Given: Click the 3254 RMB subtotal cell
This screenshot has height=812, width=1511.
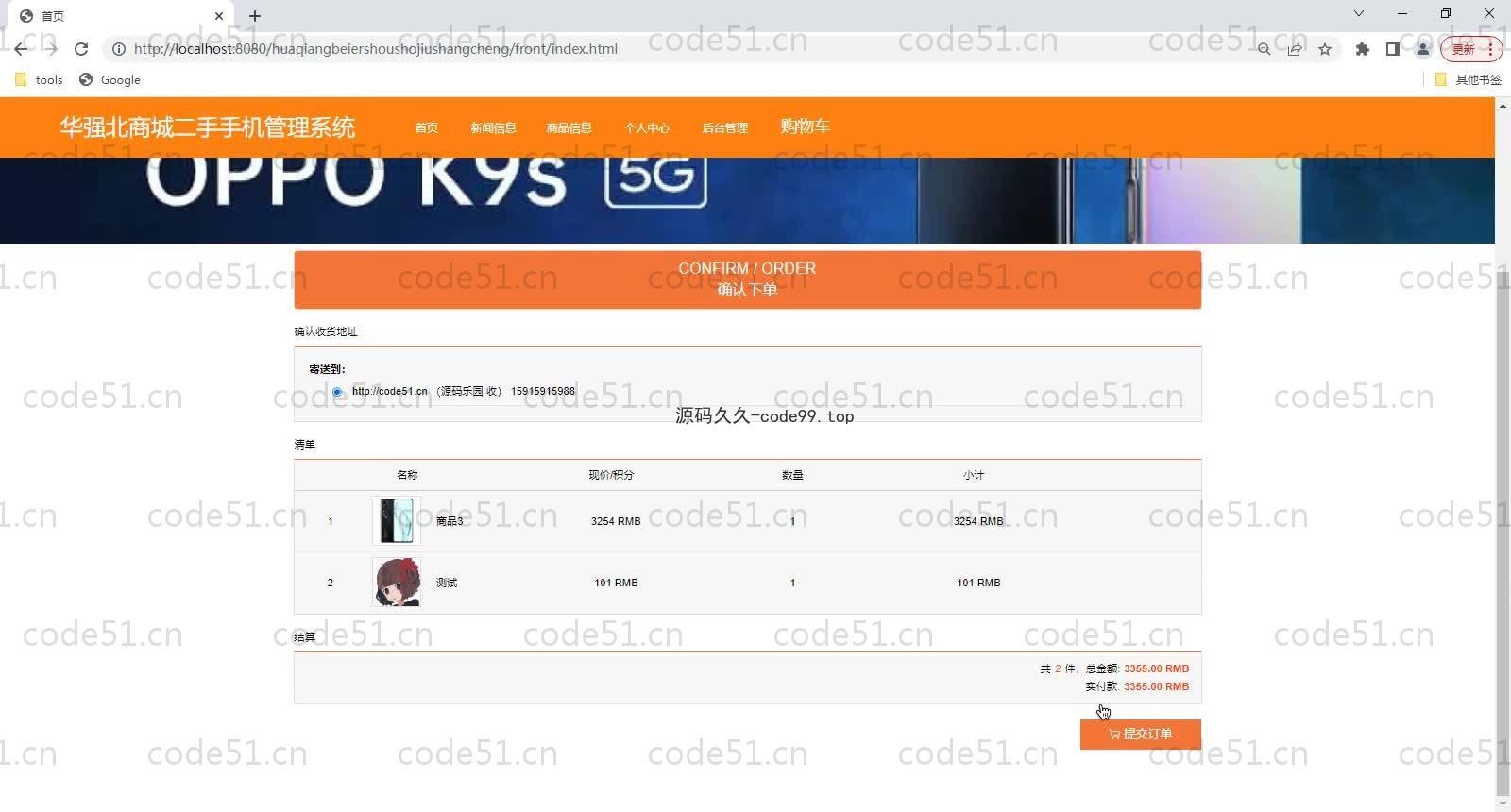Looking at the screenshot, I should (978, 521).
